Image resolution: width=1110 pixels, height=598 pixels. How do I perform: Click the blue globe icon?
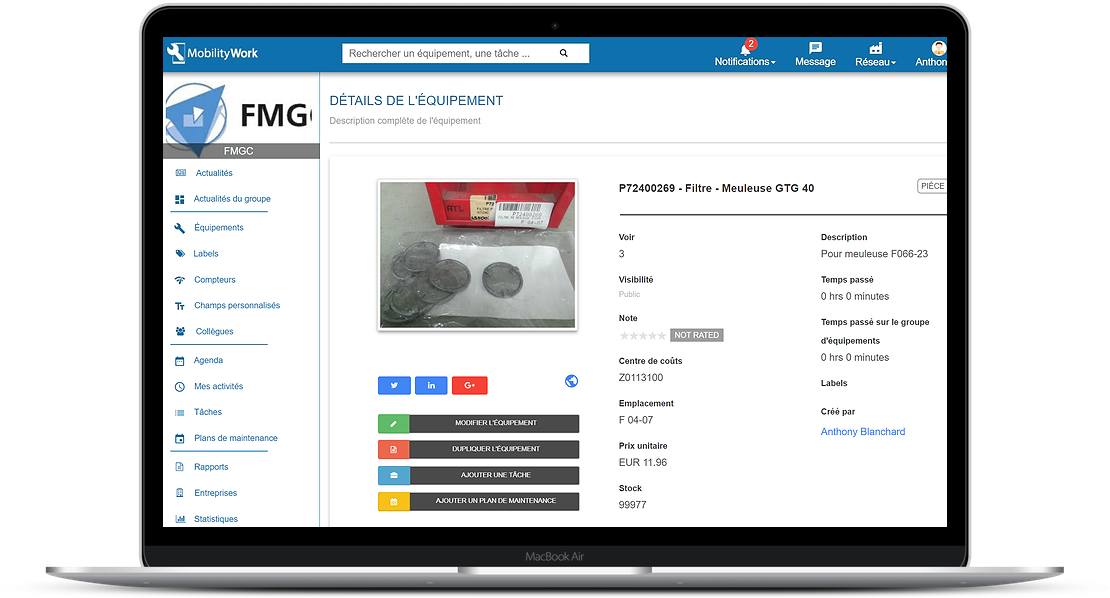click(571, 381)
